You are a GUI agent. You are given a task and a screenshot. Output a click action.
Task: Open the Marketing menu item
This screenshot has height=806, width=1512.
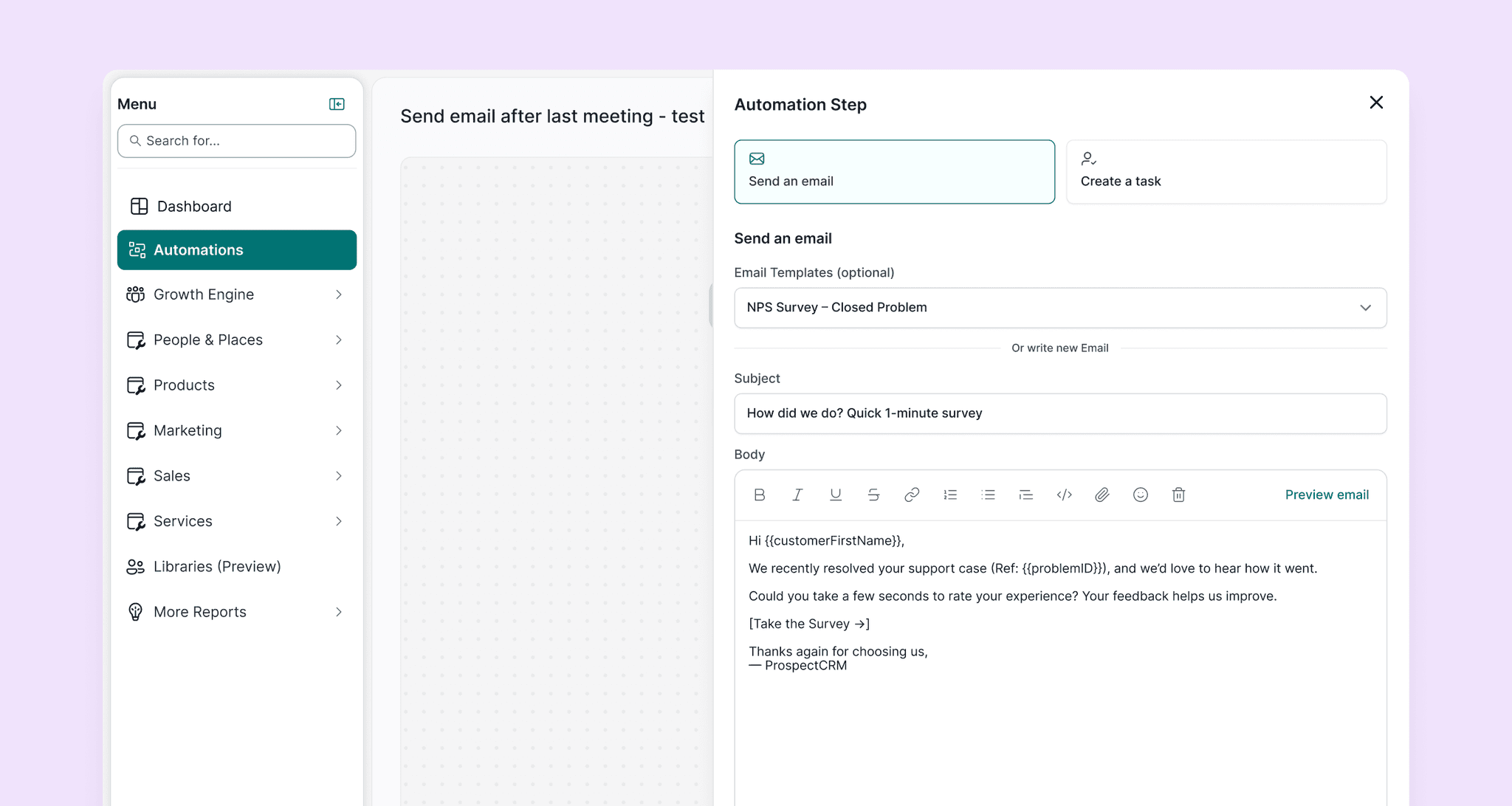pos(237,431)
